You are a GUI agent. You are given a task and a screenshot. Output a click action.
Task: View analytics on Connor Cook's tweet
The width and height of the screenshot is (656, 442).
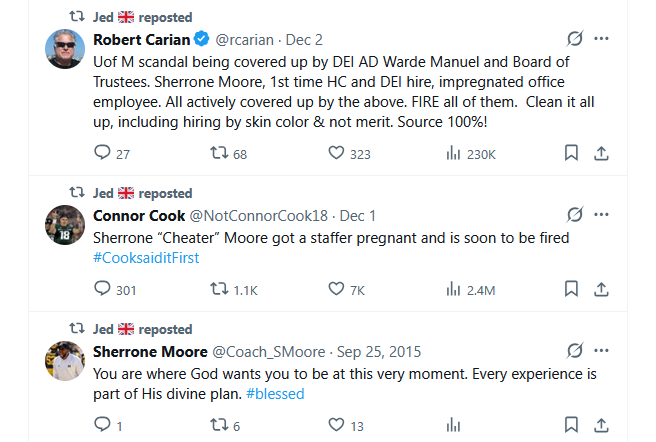point(453,289)
